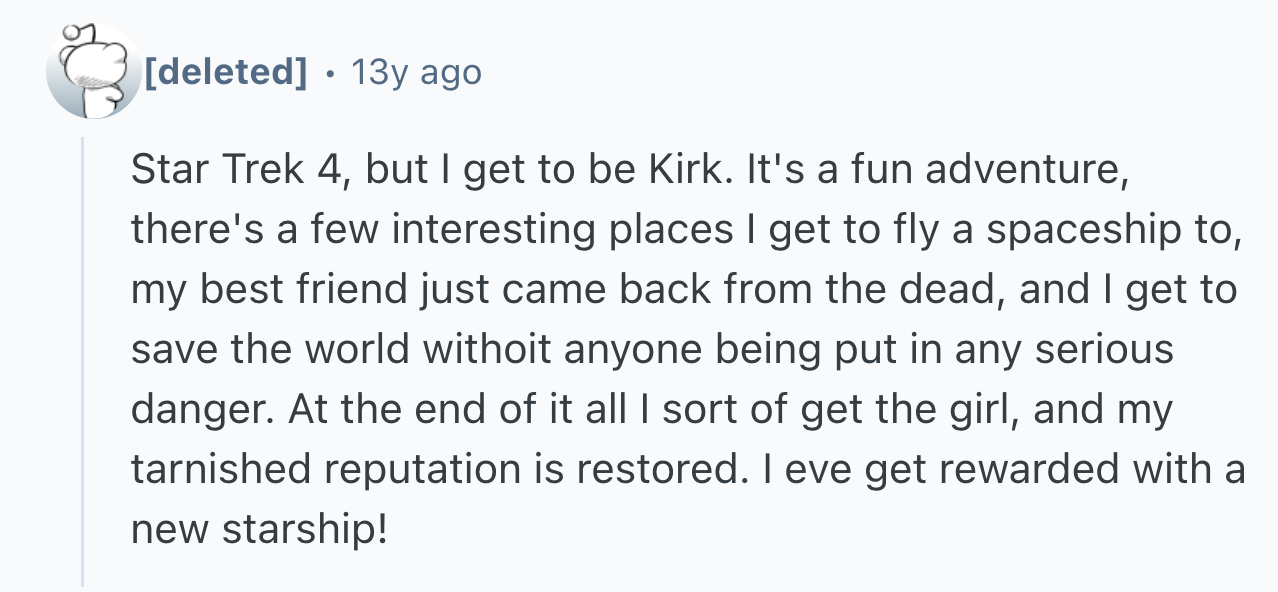
Task: Click the words "Star Trek 4" in the comment
Action: click(238, 170)
